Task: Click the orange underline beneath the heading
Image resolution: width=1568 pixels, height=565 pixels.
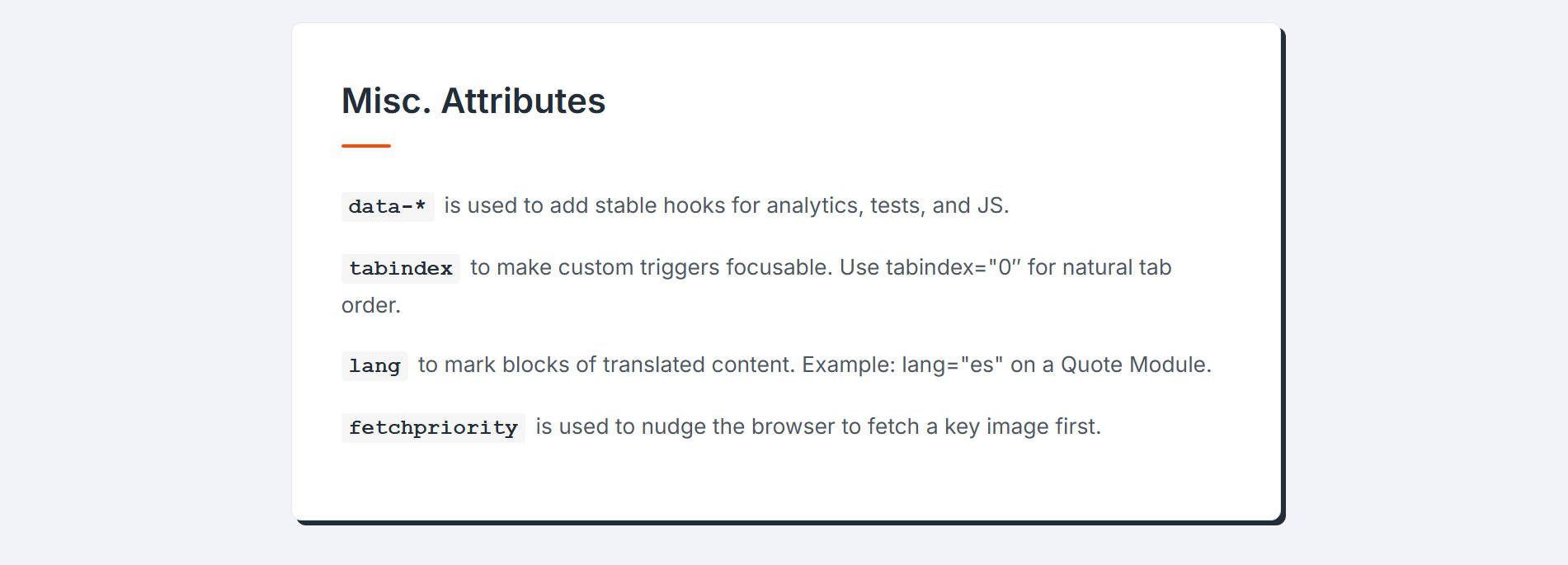Action: 365,146
